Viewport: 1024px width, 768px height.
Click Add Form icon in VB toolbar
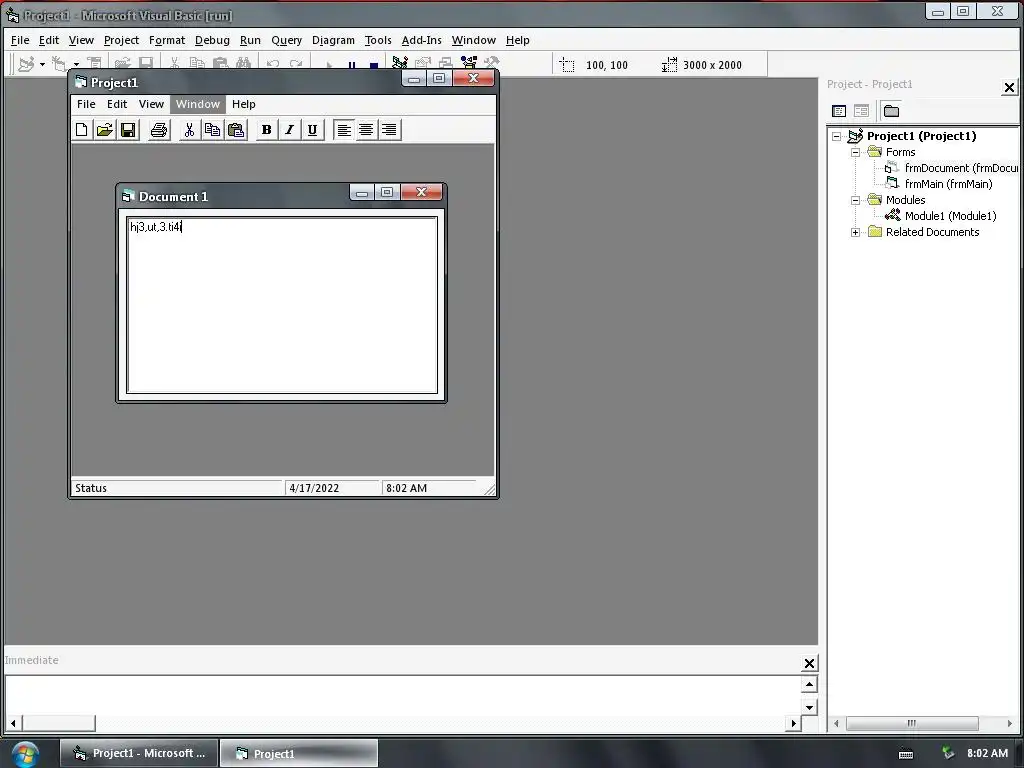pyautogui.click(x=59, y=64)
